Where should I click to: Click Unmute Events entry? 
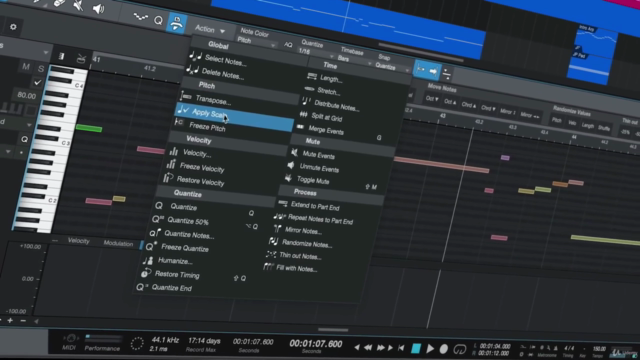pyautogui.click(x=319, y=168)
